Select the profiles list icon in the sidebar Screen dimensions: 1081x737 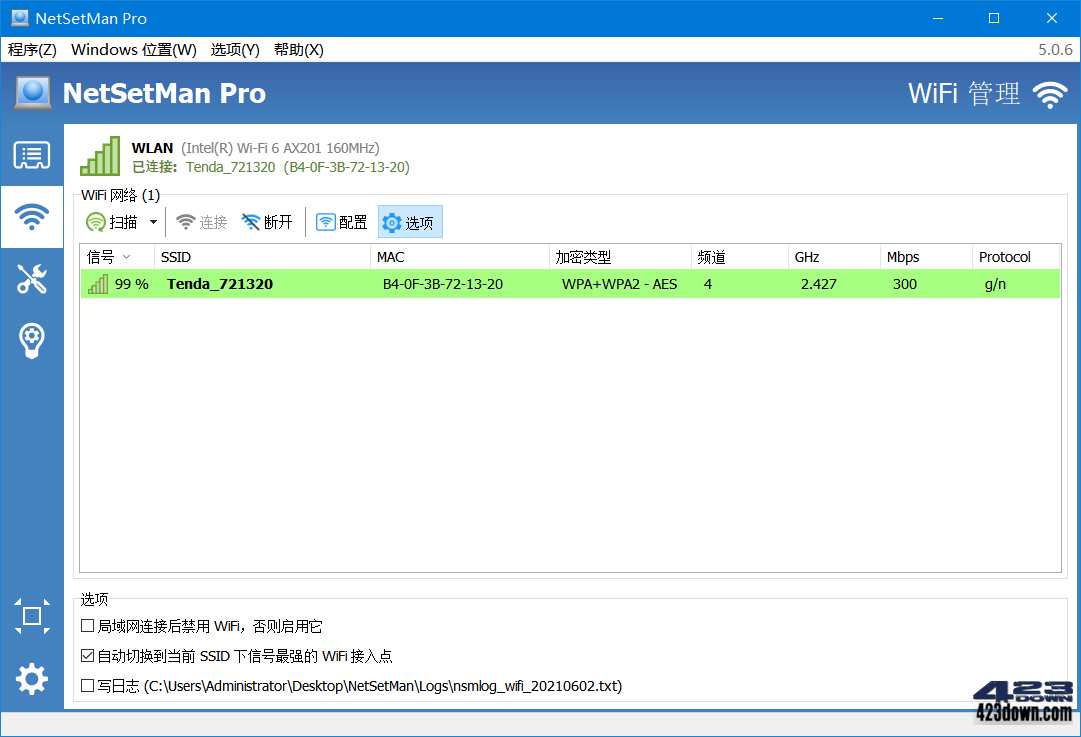[x=31, y=155]
